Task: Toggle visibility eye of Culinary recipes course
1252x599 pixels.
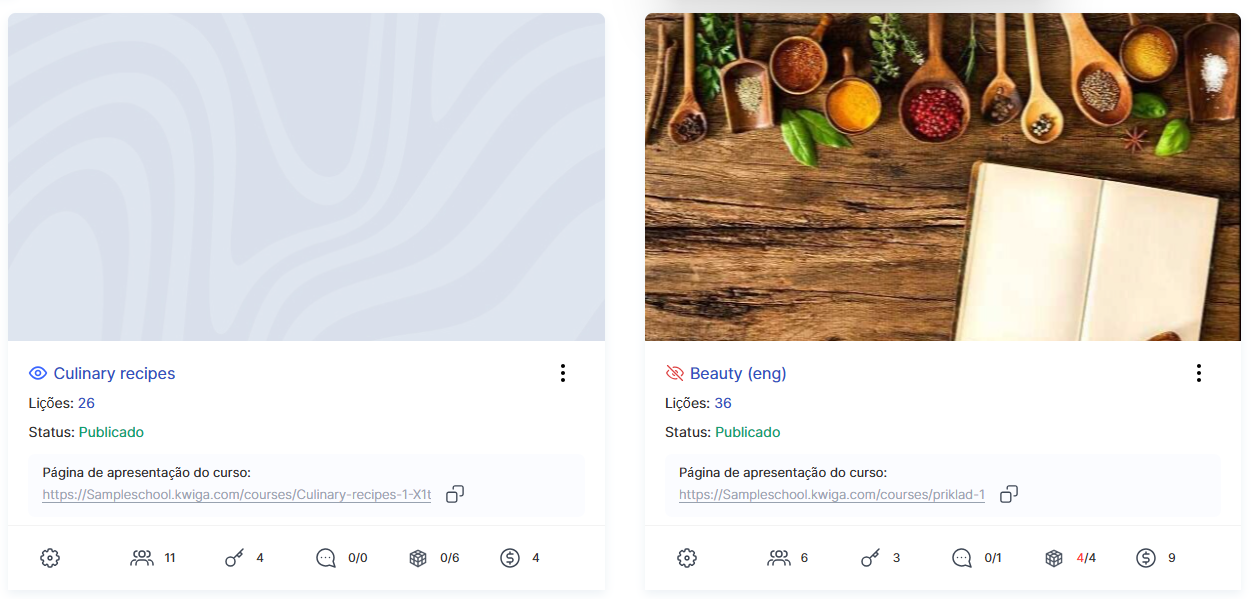Action: [38, 373]
